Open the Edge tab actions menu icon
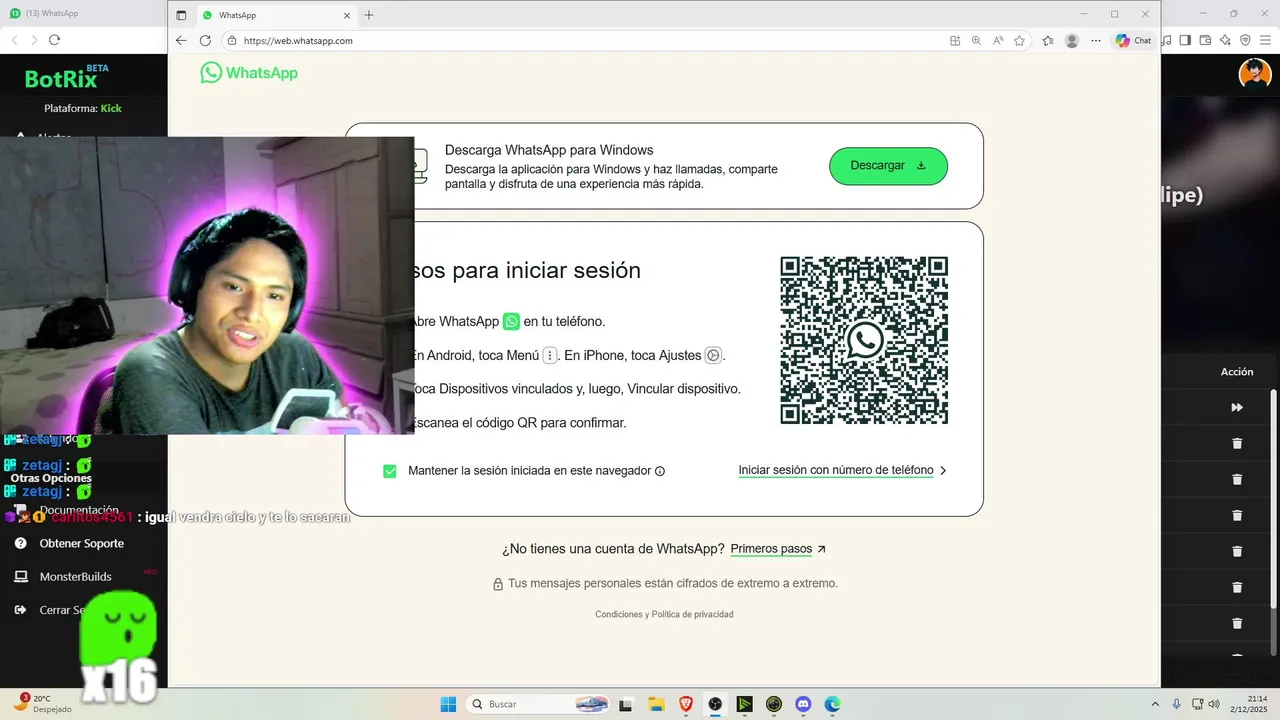Viewport: 1280px width, 720px height. 181,15
